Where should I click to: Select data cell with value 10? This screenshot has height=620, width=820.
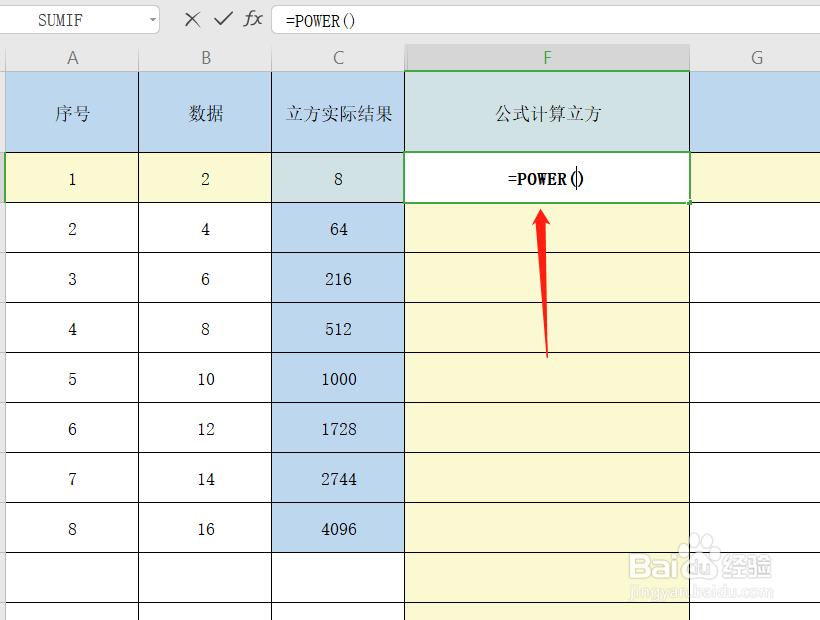click(206, 378)
